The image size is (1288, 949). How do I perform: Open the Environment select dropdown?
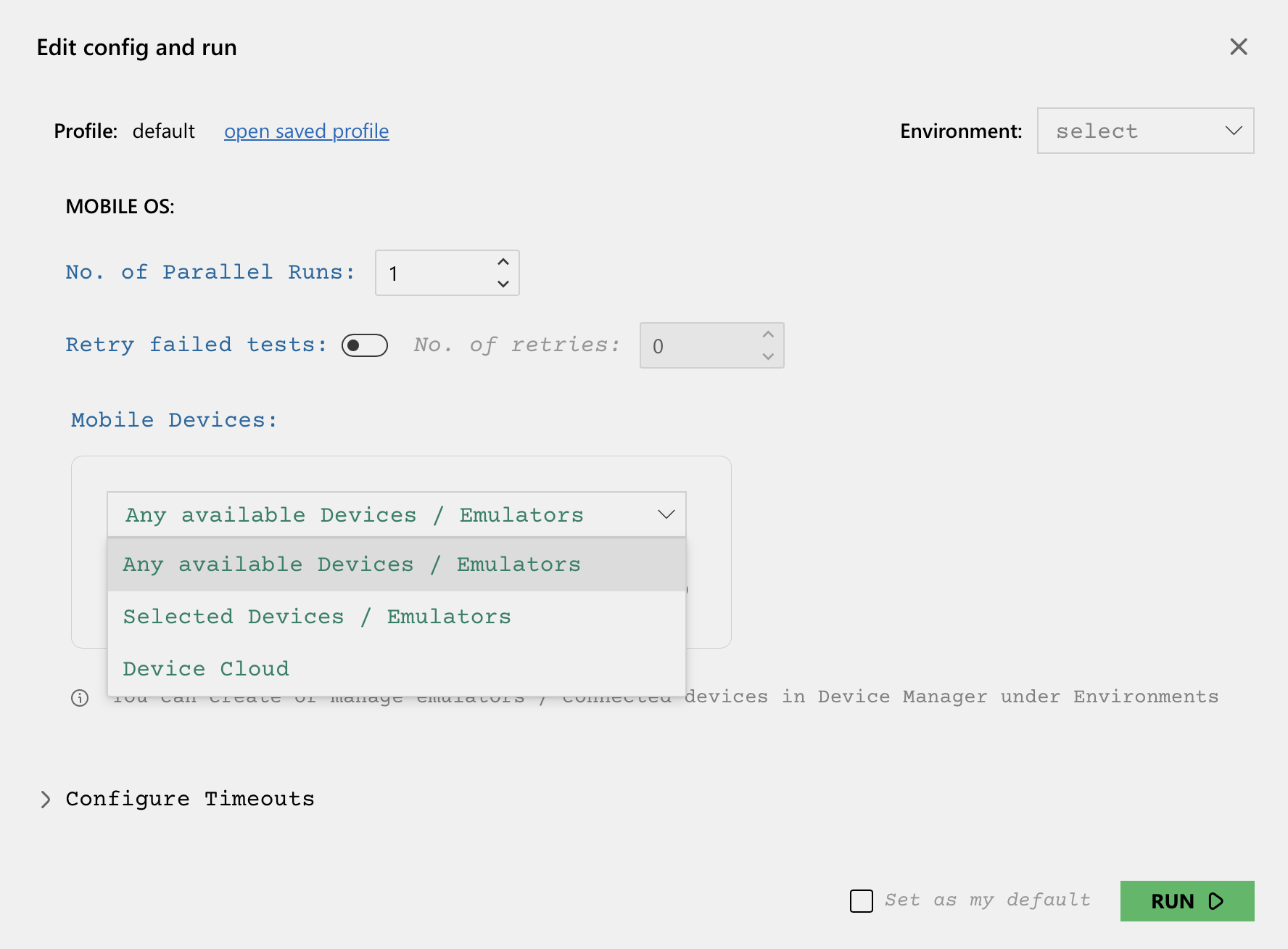(1145, 131)
